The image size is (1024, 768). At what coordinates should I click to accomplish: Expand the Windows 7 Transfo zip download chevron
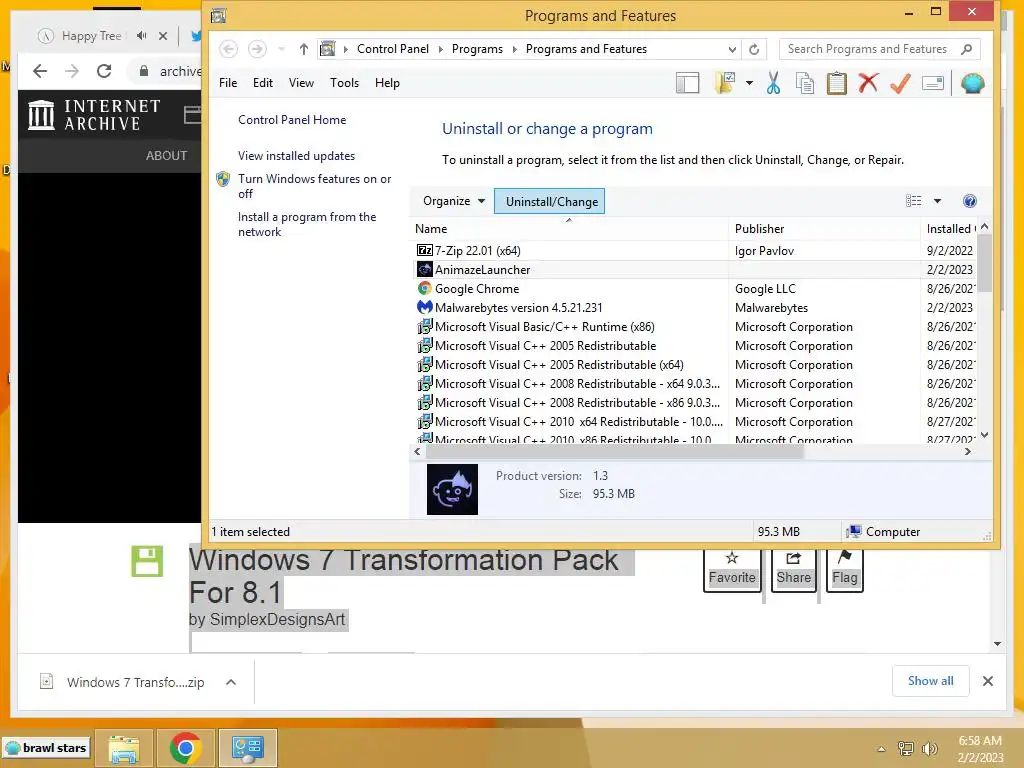pyautogui.click(x=231, y=682)
